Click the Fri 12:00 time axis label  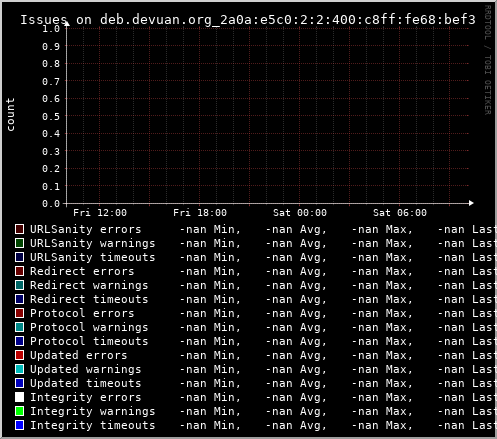tap(100, 213)
